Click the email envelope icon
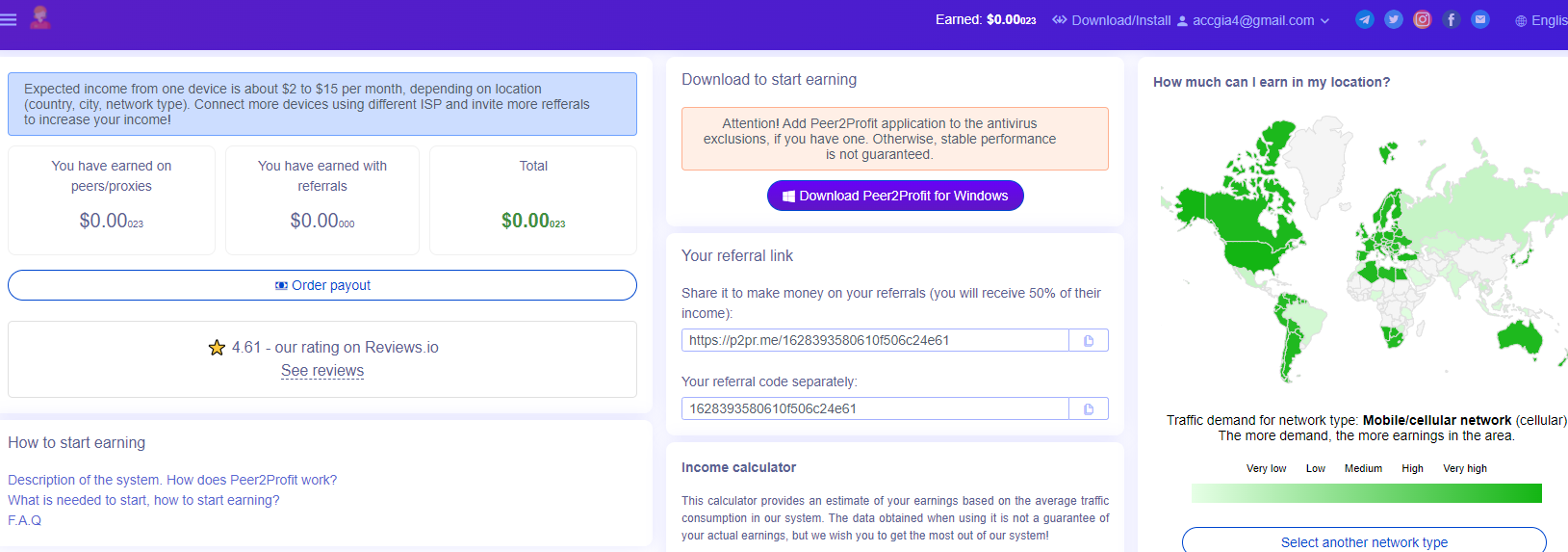The height and width of the screenshot is (552, 1568). coord(1480,19)
